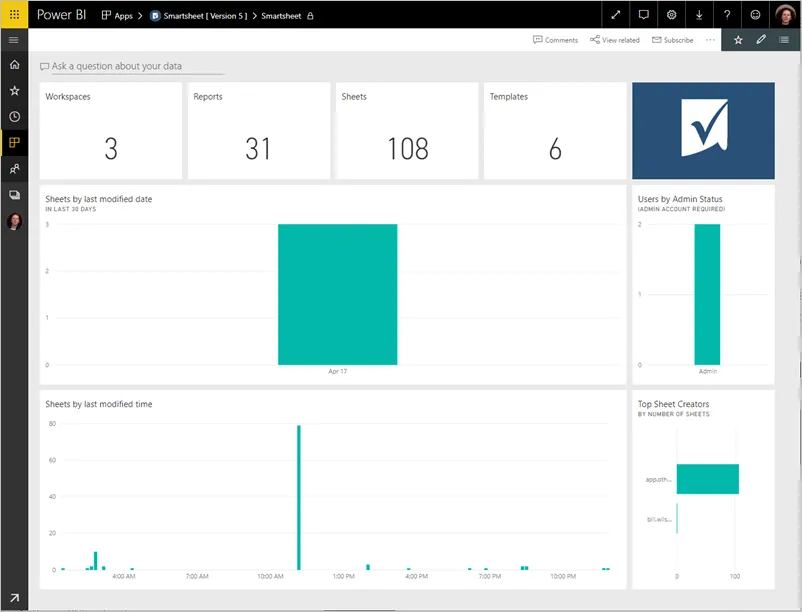The image size is (802, 612).
Task: Open the Workspaces card tile
Action: 110,131
